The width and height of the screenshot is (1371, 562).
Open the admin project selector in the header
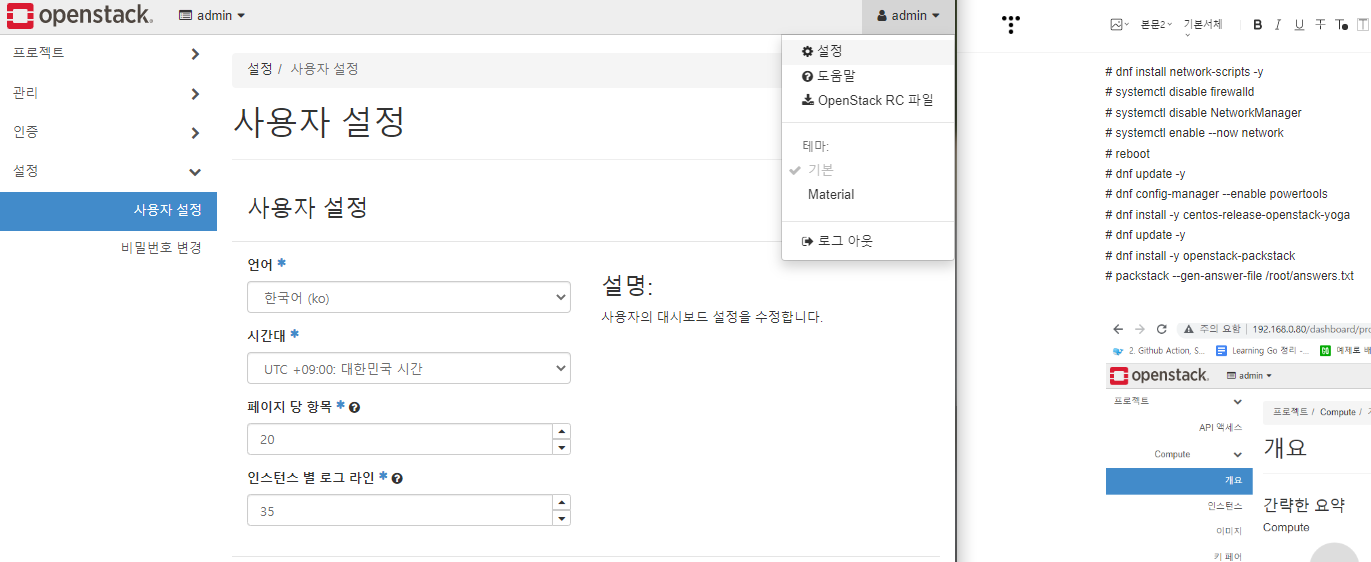click(x=211, y=16)
